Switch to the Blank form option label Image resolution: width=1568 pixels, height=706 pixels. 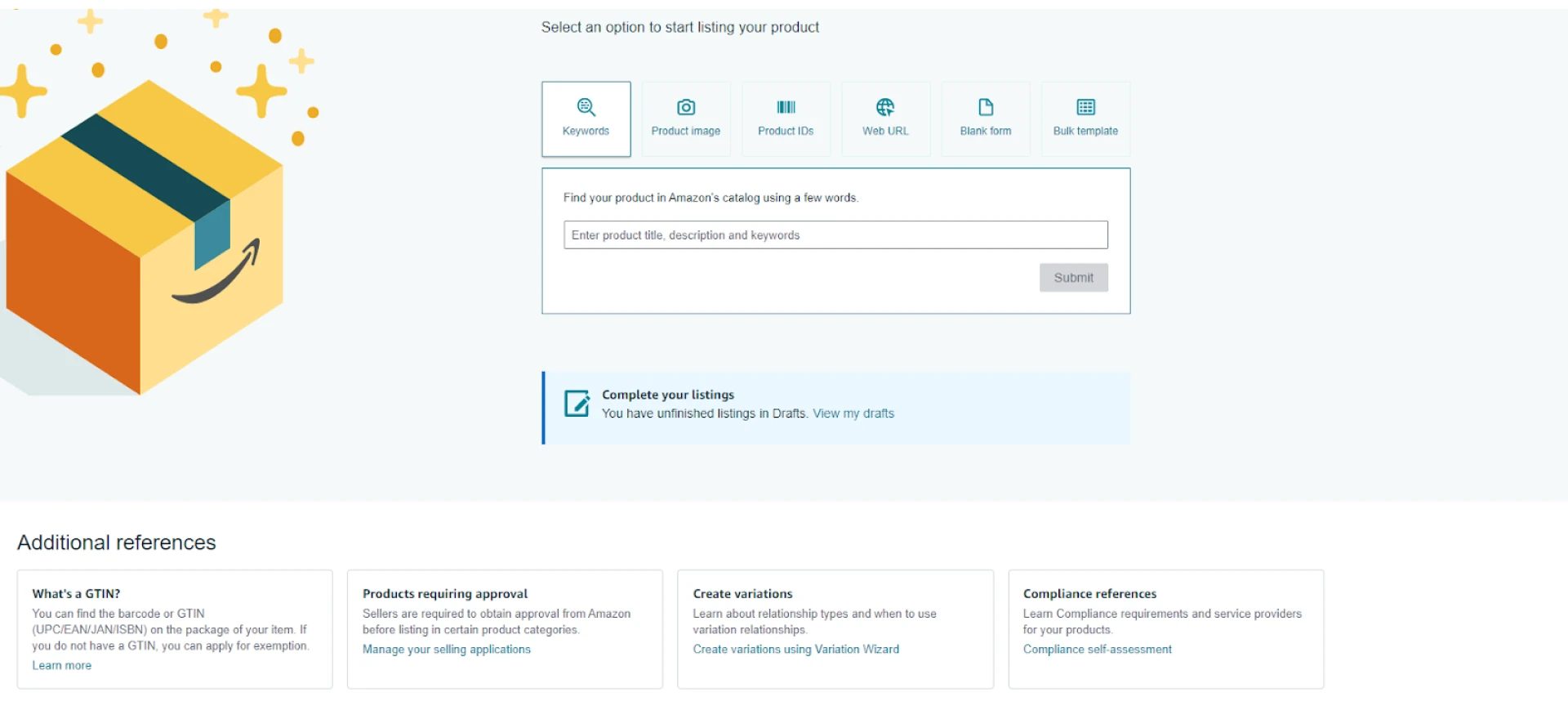click(x=986, y=131)
